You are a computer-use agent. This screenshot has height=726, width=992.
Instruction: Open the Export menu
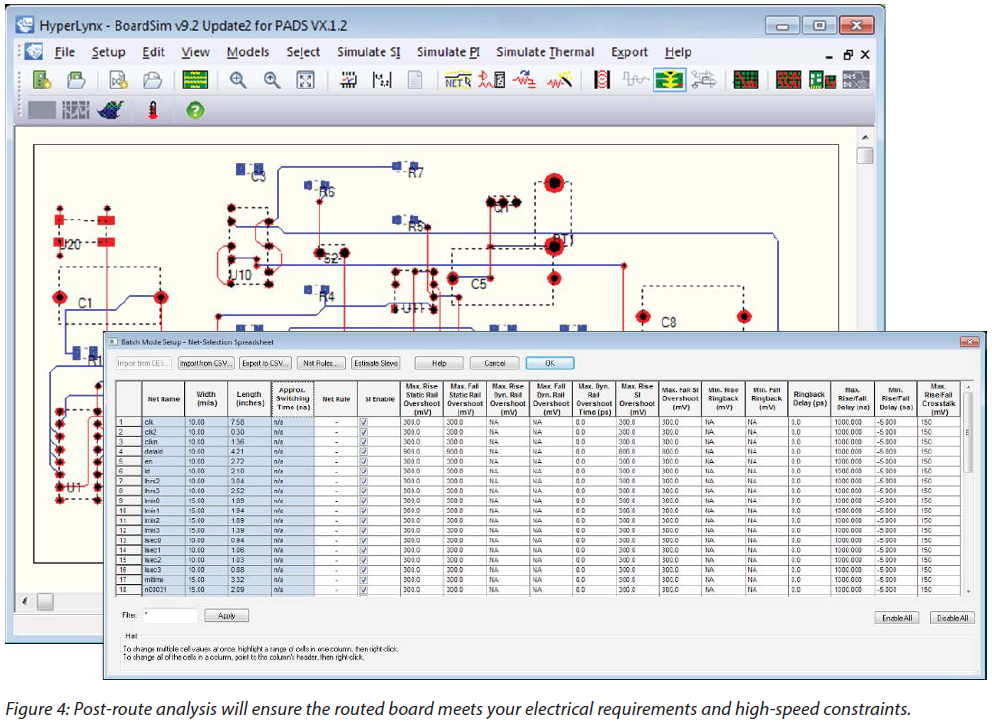[629, 52]
